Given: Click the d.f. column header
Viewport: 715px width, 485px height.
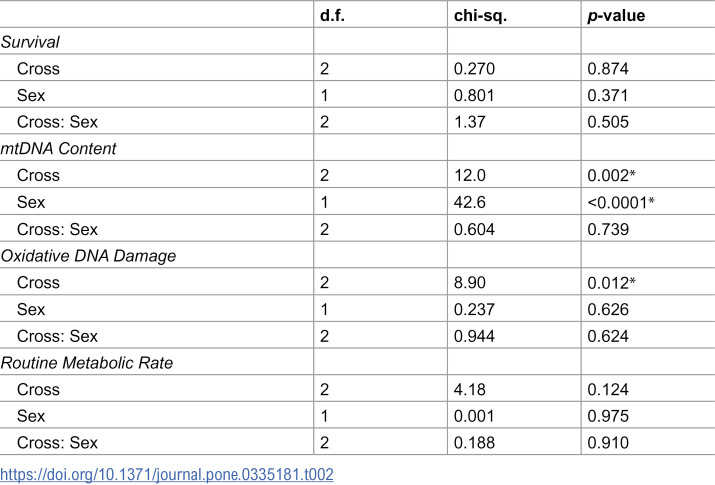Looking at the screenshot, I should click(x=332, y=15).
